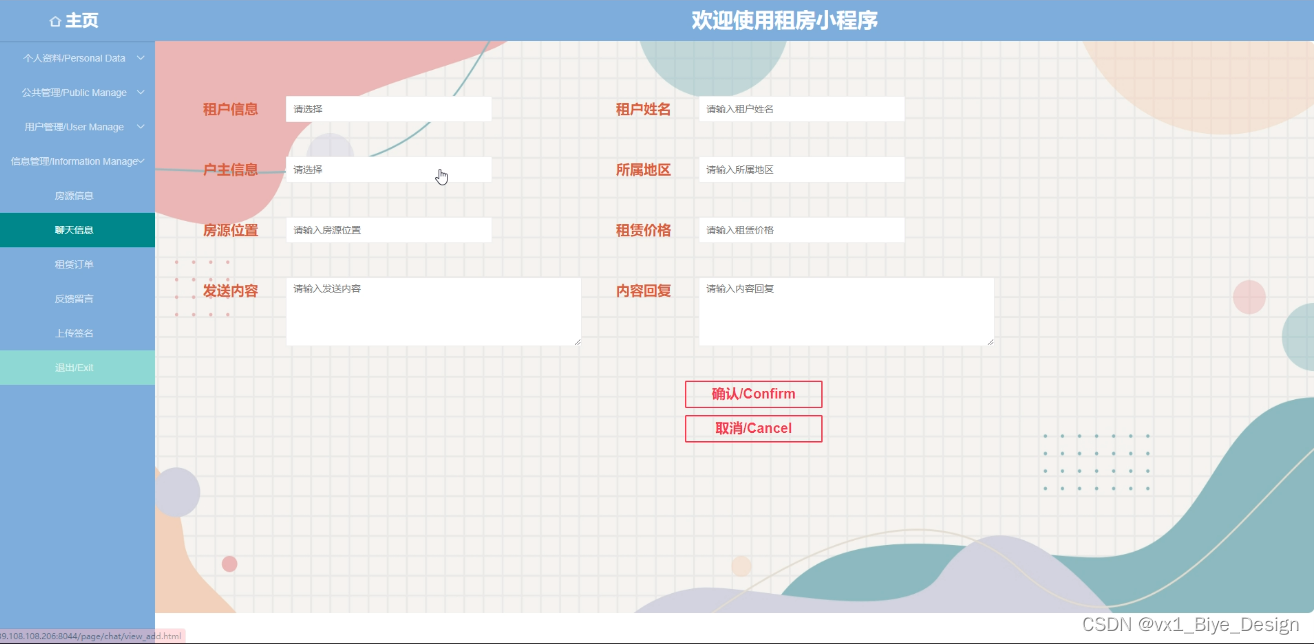Expand the 用户管理/User Manage menu
Viewport: 1314px width, 644px height.
point(77,126)
